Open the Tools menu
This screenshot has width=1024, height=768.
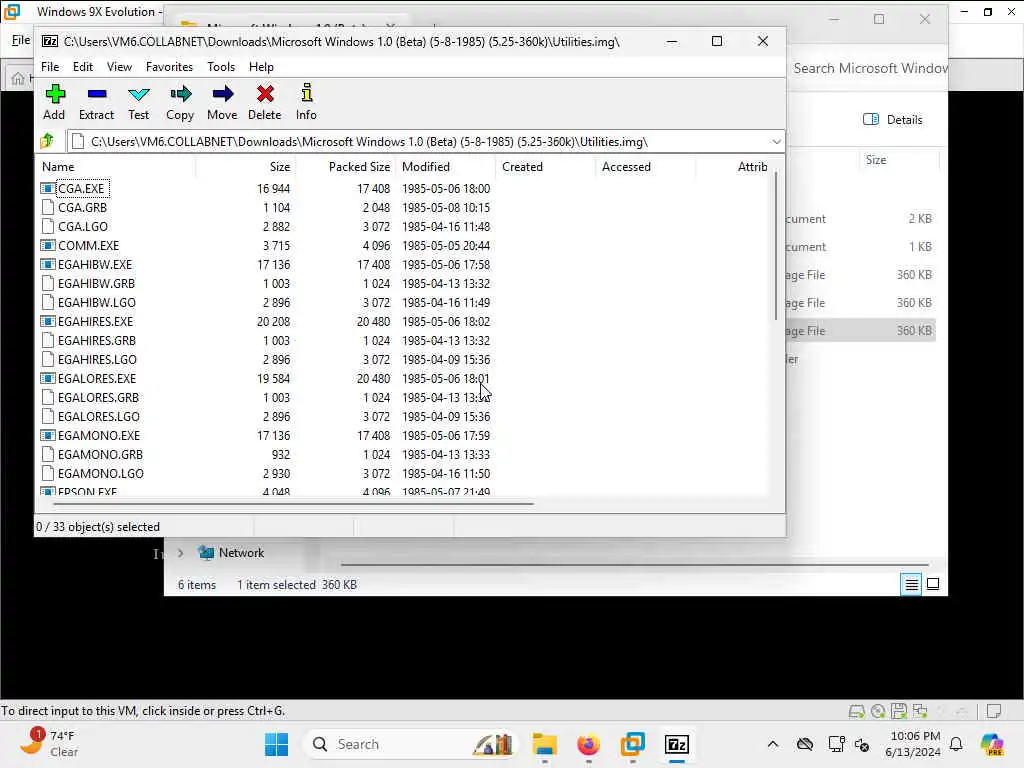[x=221, y=67]
